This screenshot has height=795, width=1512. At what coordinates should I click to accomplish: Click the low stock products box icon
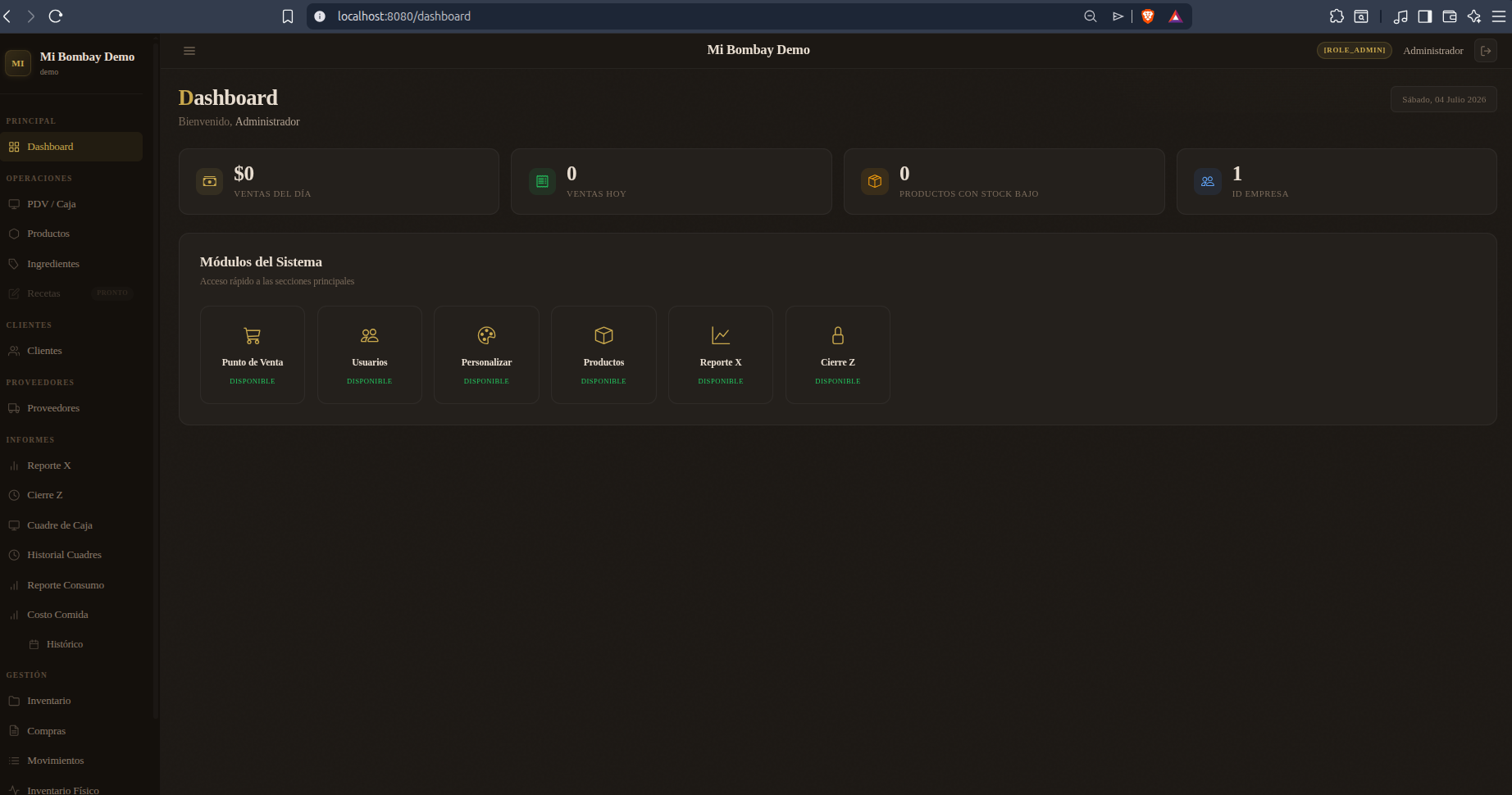875,181
